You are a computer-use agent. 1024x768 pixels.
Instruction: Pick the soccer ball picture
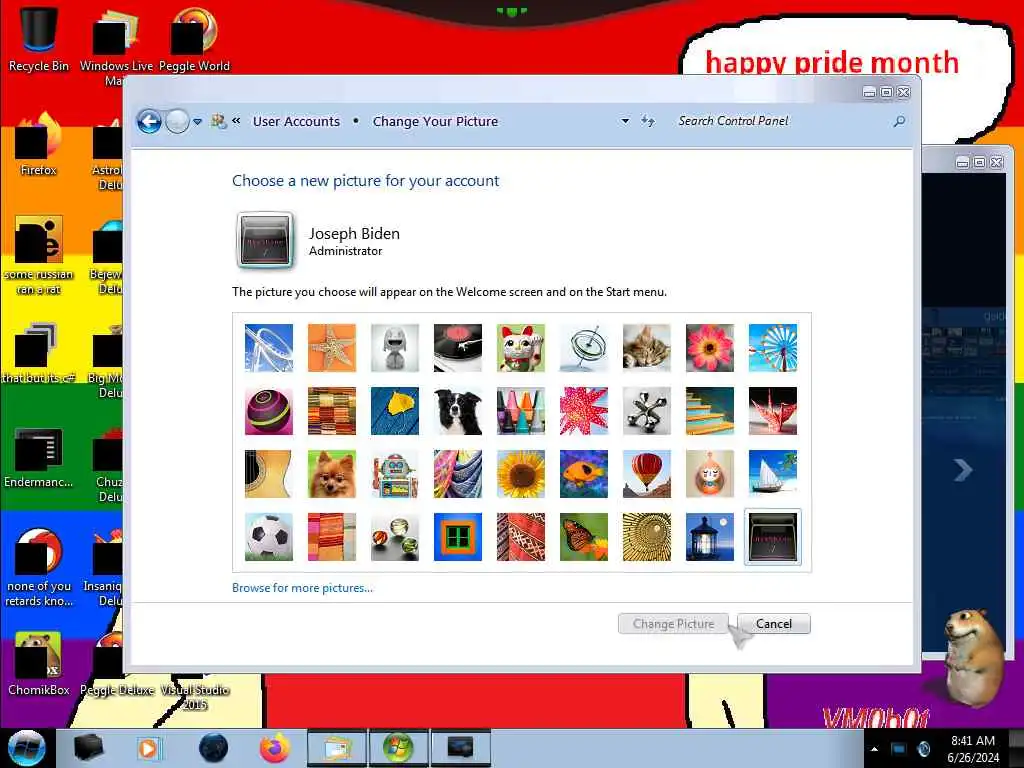pos(269,537)
